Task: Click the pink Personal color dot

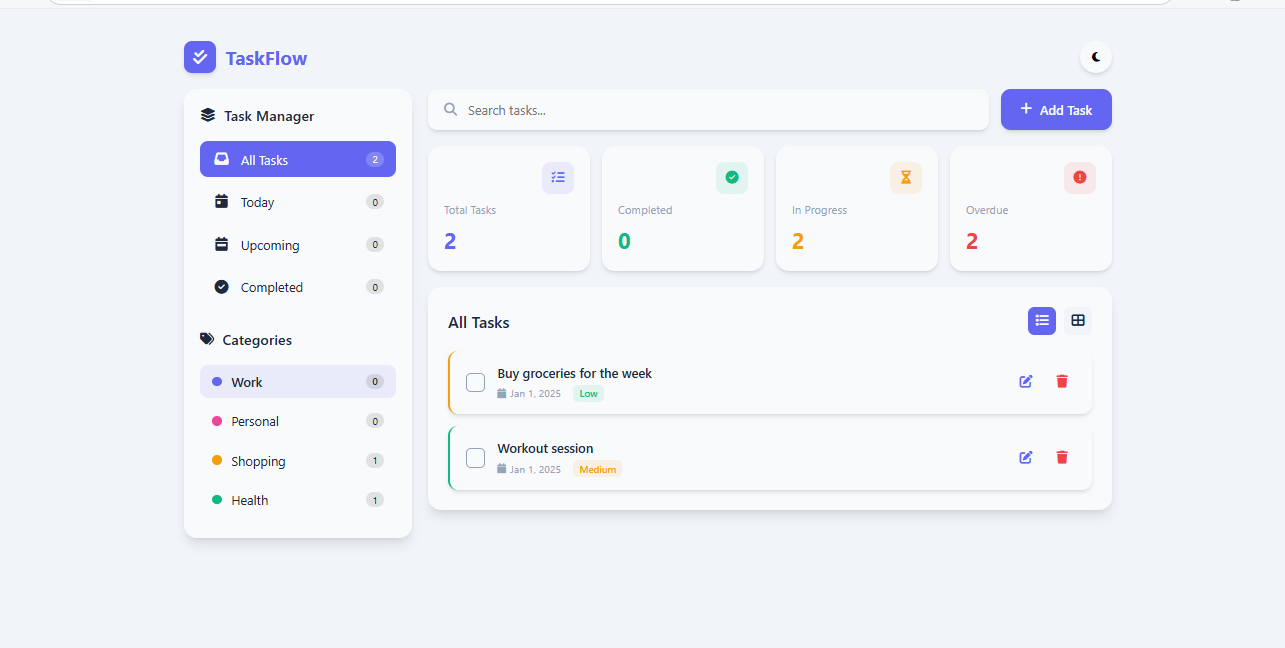Action: (x=217, y=421)
